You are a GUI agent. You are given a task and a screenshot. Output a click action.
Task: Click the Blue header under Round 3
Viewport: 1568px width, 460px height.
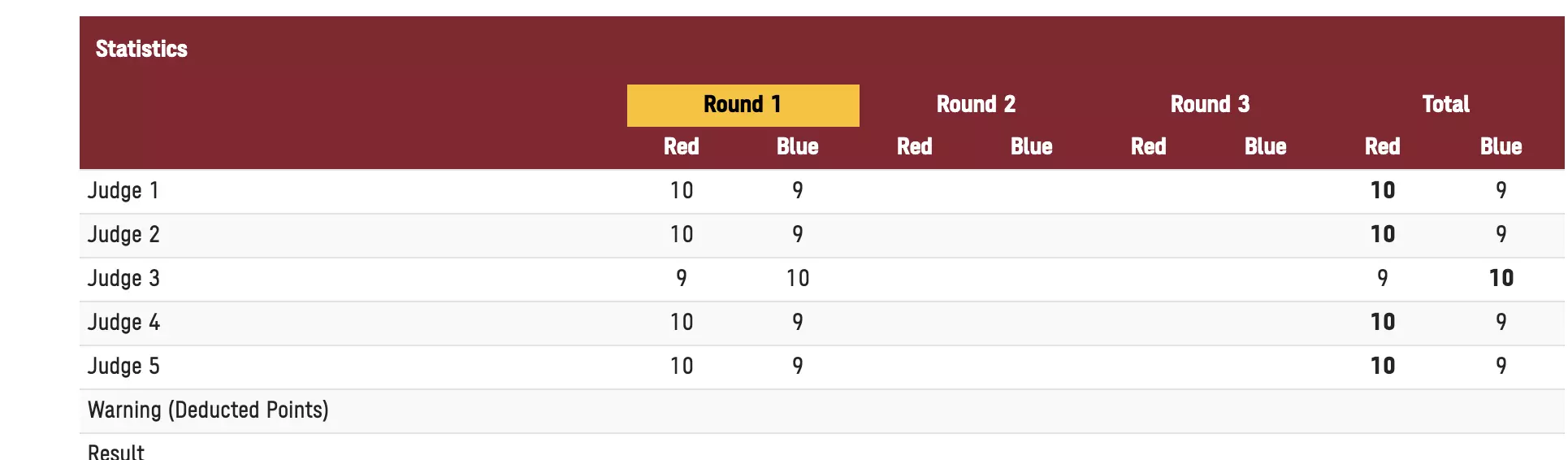1265,147
